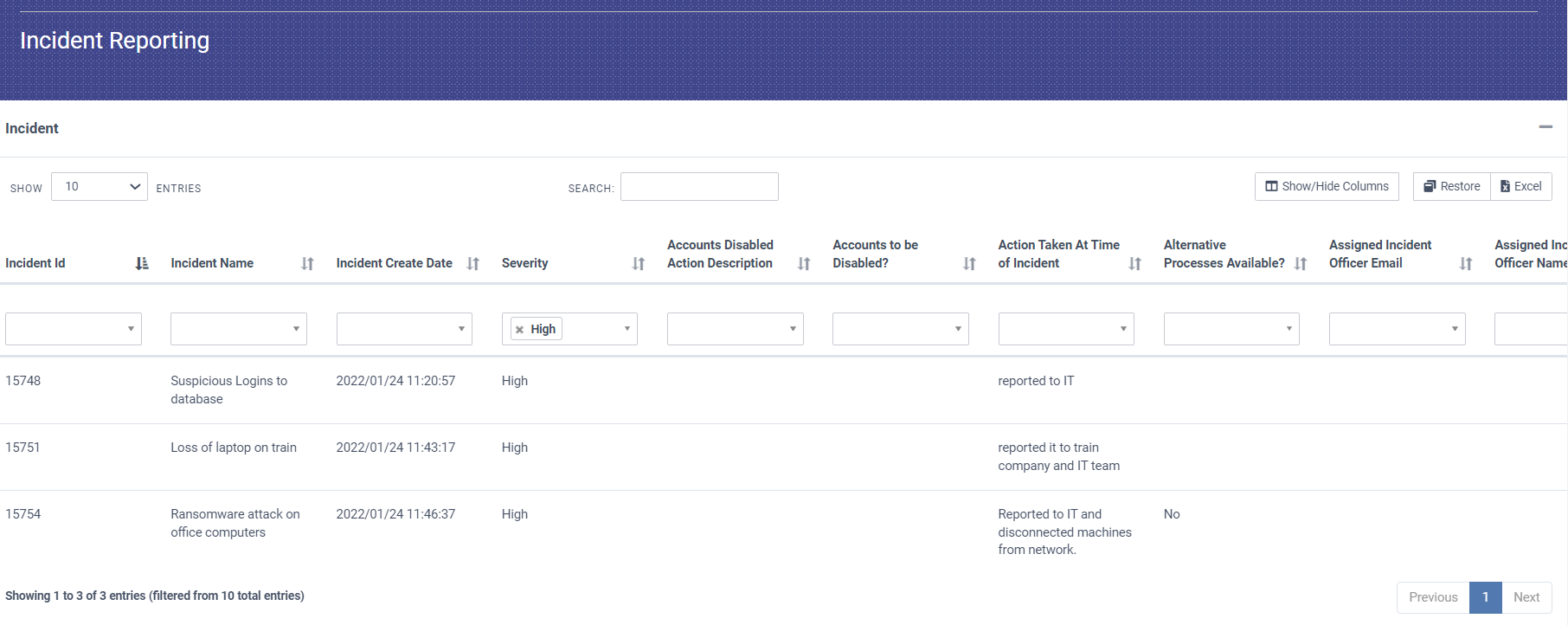Open Incident Create Date filter dropdown
Viewport: 1568px width, 625px height.
point(404,329)
